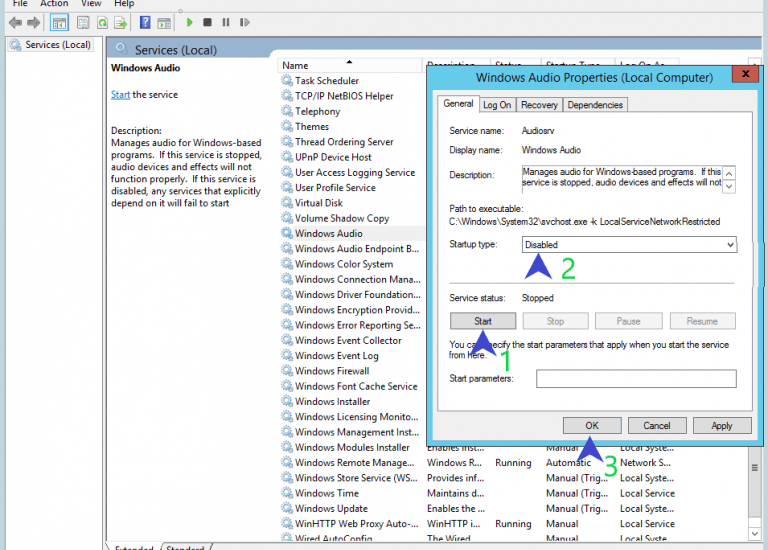Click the Forward arrow toolbar icon
Image resolution: width=768 pixels, height=550 pixels.
coord(33,23)
